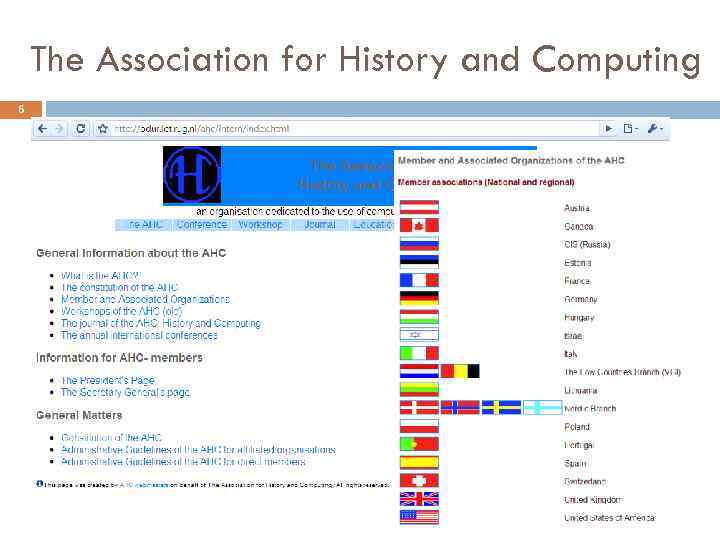Image resolution: width=720 pixels, height=540 pixels.
Task: Click the Nordic Branch label
Action: (590, 409)
